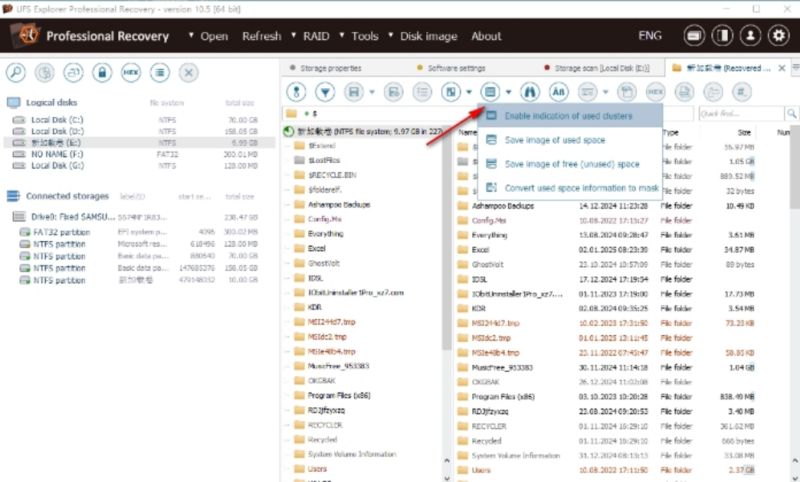Select "Save image of free (unused) space"
800x482 pixels.
tap(570, 164)
